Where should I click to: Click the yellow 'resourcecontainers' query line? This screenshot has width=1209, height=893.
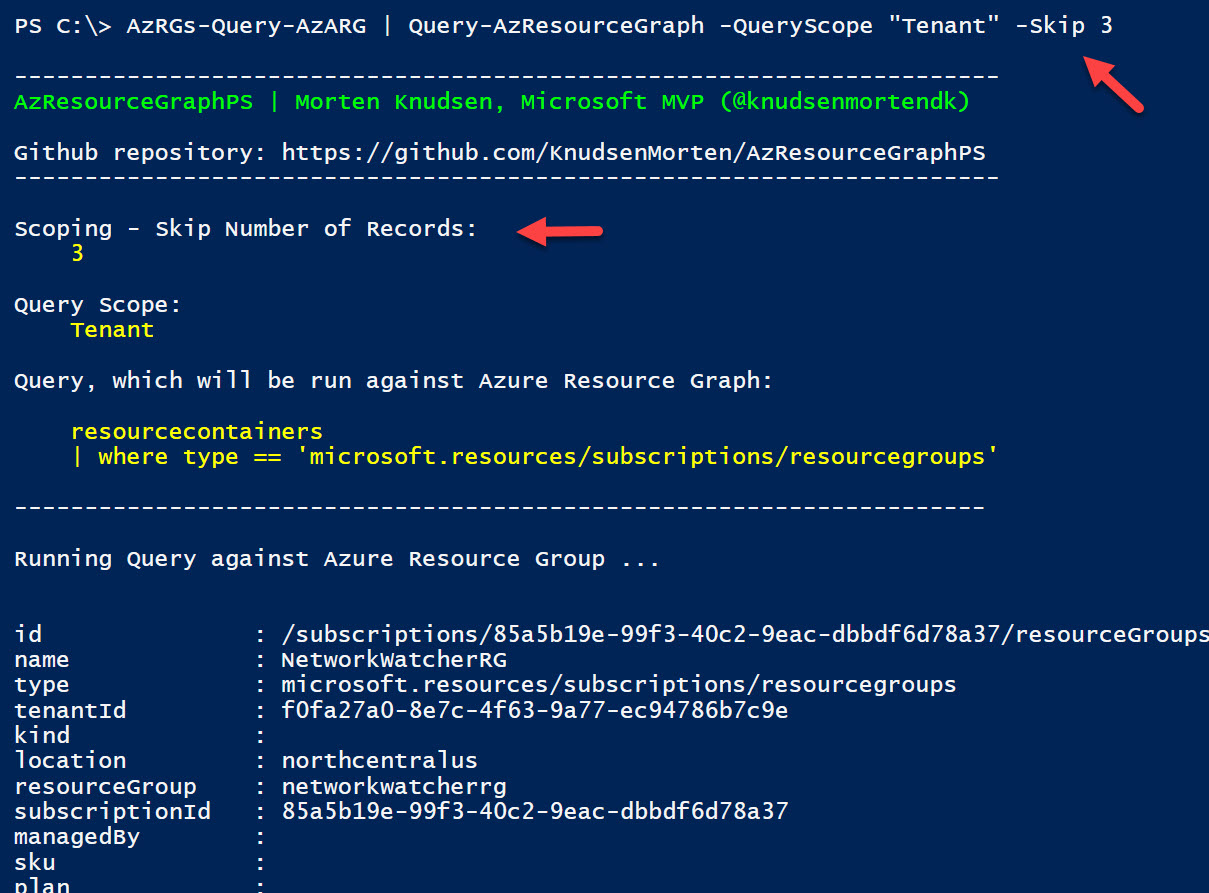coord(196,432)
